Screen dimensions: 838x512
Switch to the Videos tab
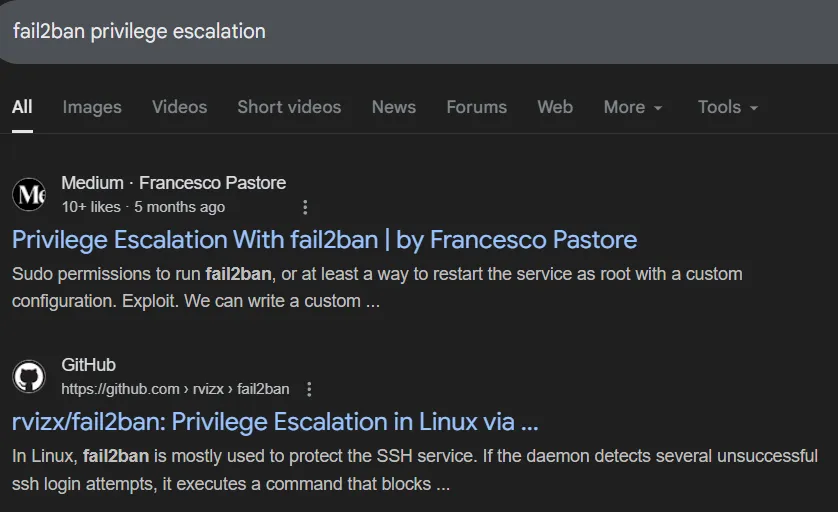coord(180,107)
